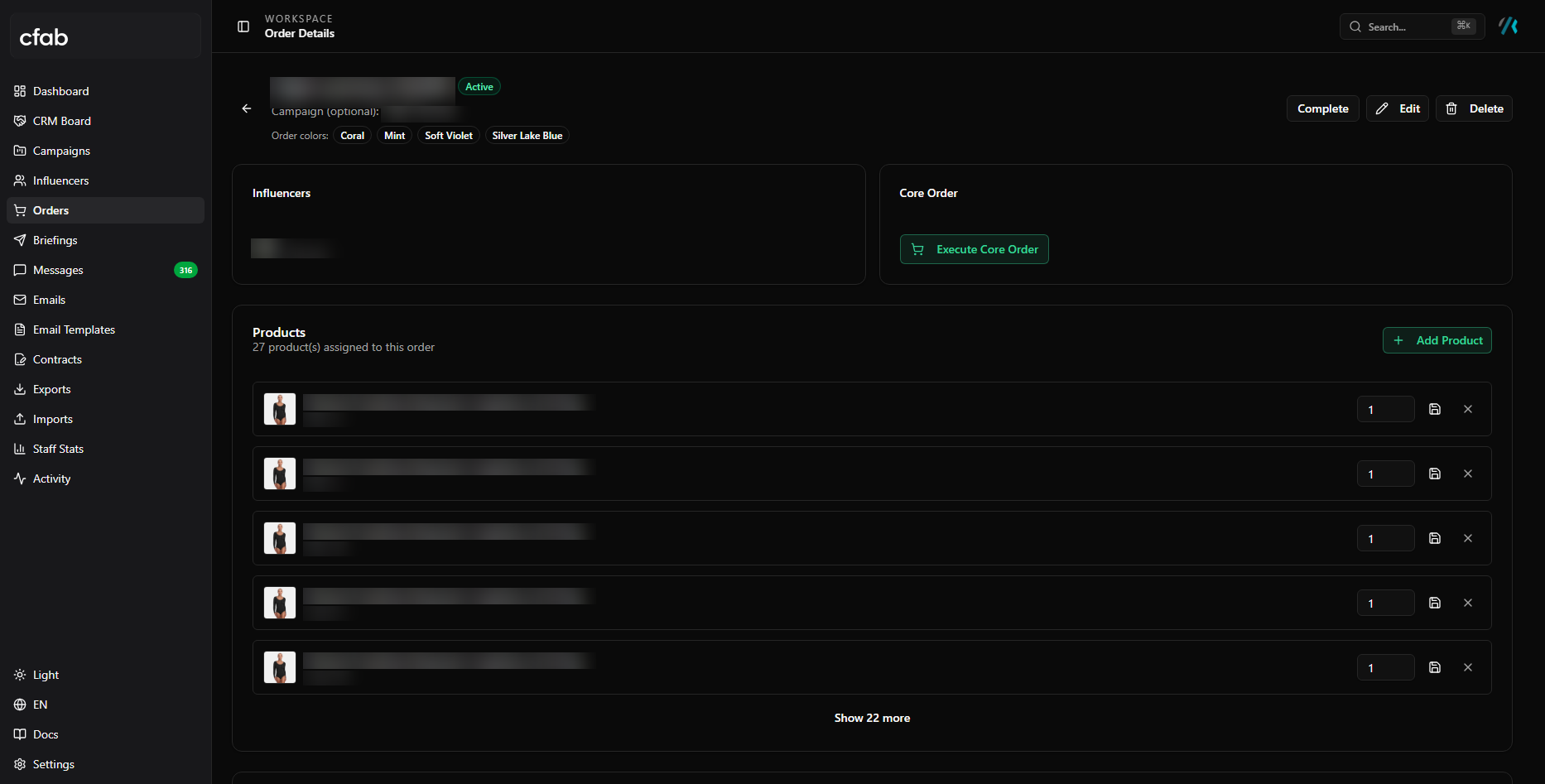Open the cfab logo home link

[44, 37]
